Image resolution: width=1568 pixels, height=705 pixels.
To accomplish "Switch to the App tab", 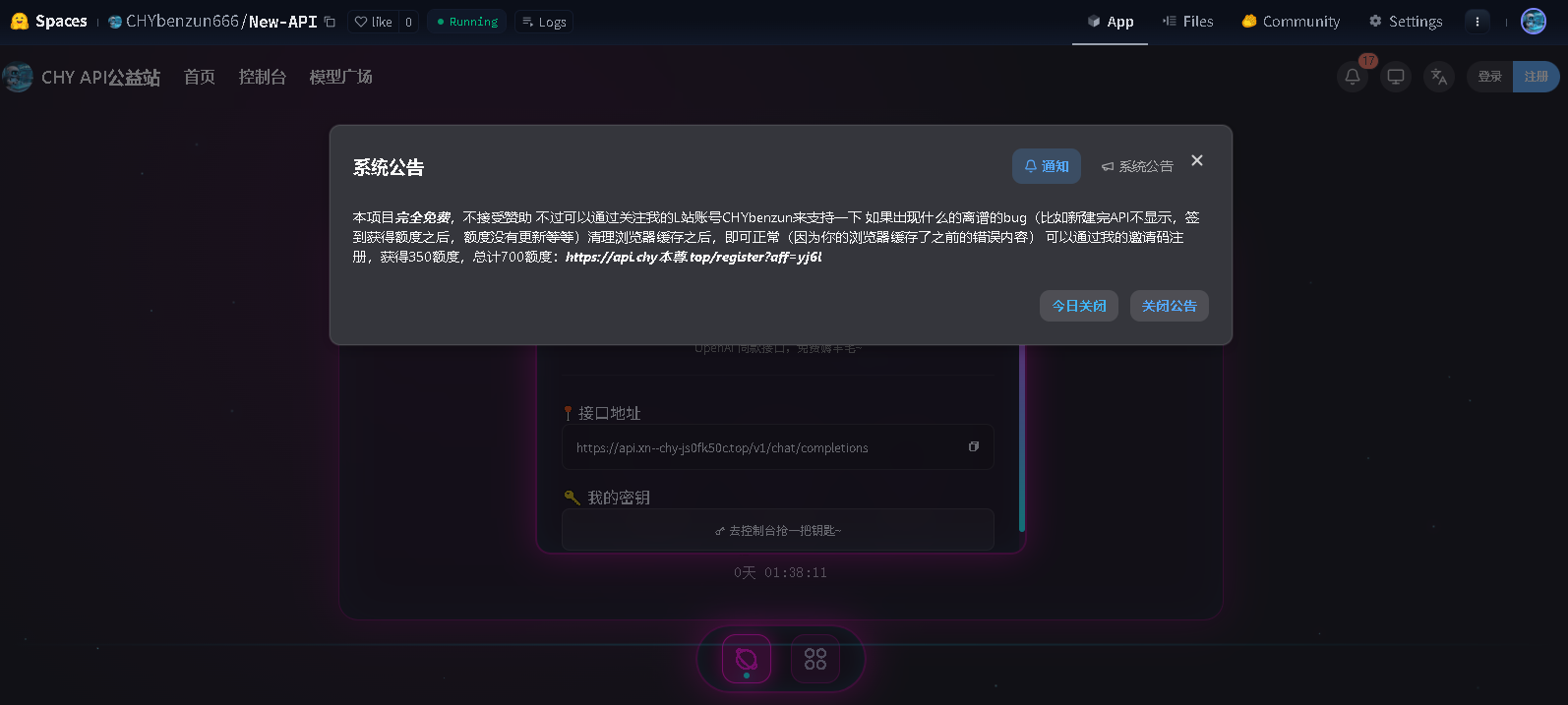I will (x=1110, y=22).
